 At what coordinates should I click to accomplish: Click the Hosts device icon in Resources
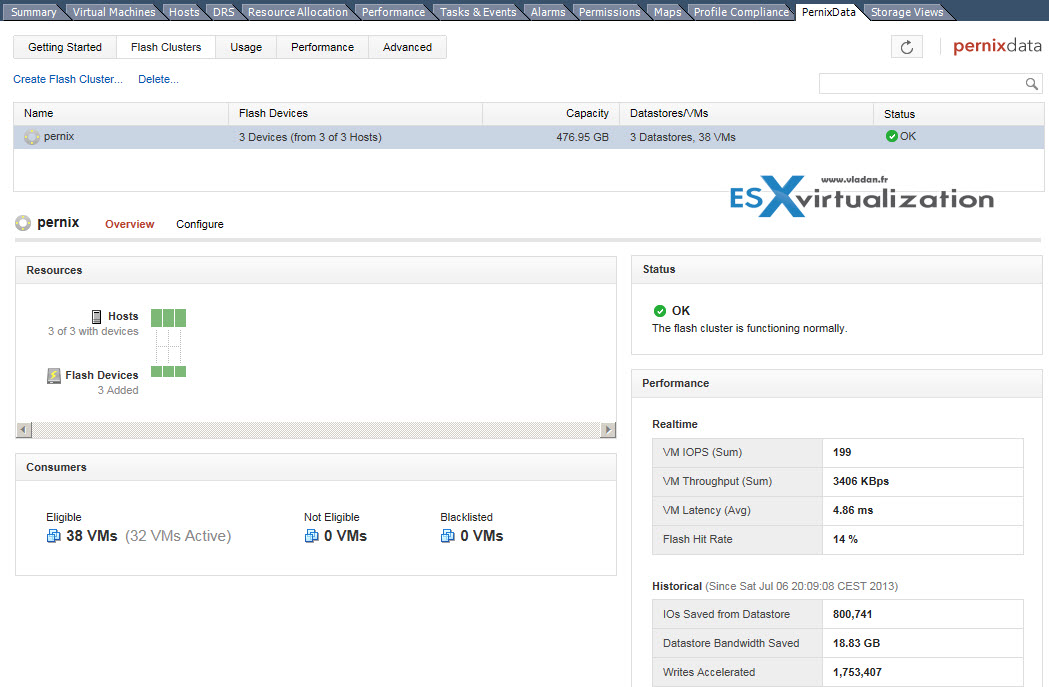point(96,316)
